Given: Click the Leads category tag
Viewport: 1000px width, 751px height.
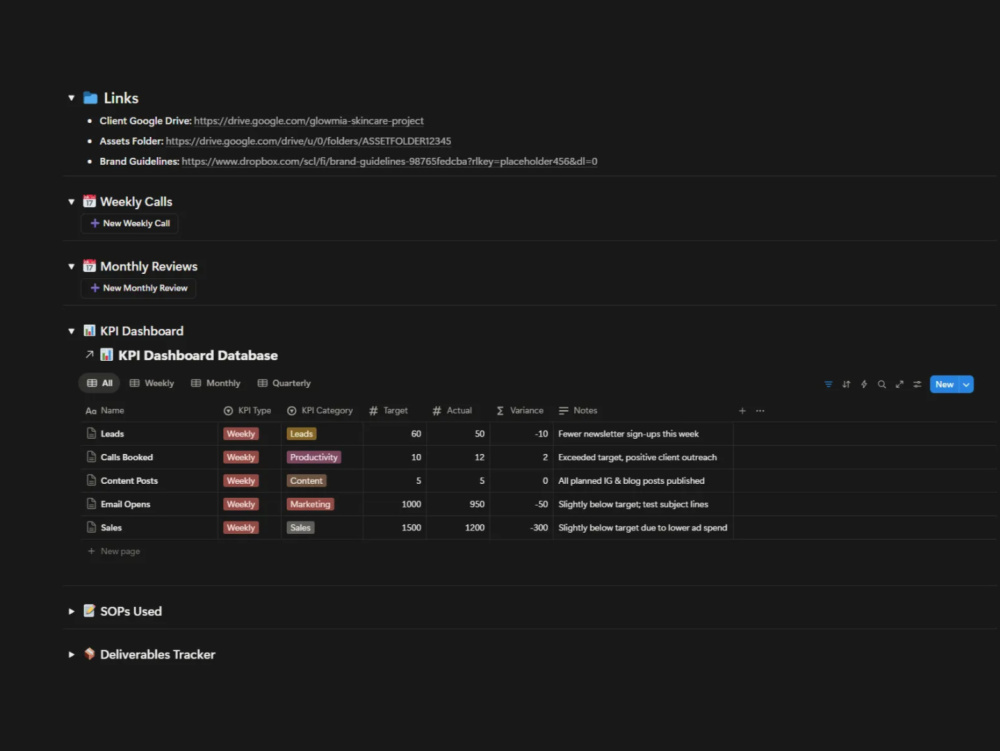Looking at the screenshot, I should (x=301, y=434).
